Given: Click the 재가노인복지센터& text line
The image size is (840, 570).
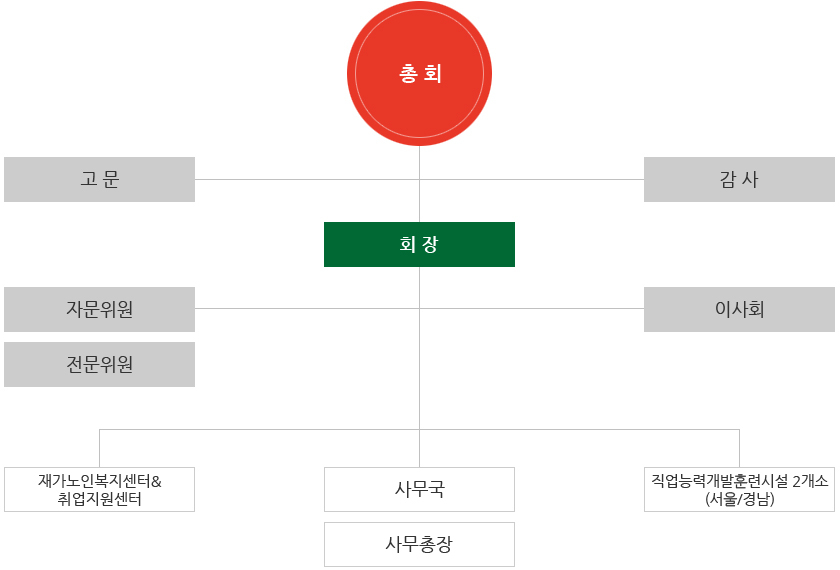Looking at the screenshot, I should click(99, 480).
